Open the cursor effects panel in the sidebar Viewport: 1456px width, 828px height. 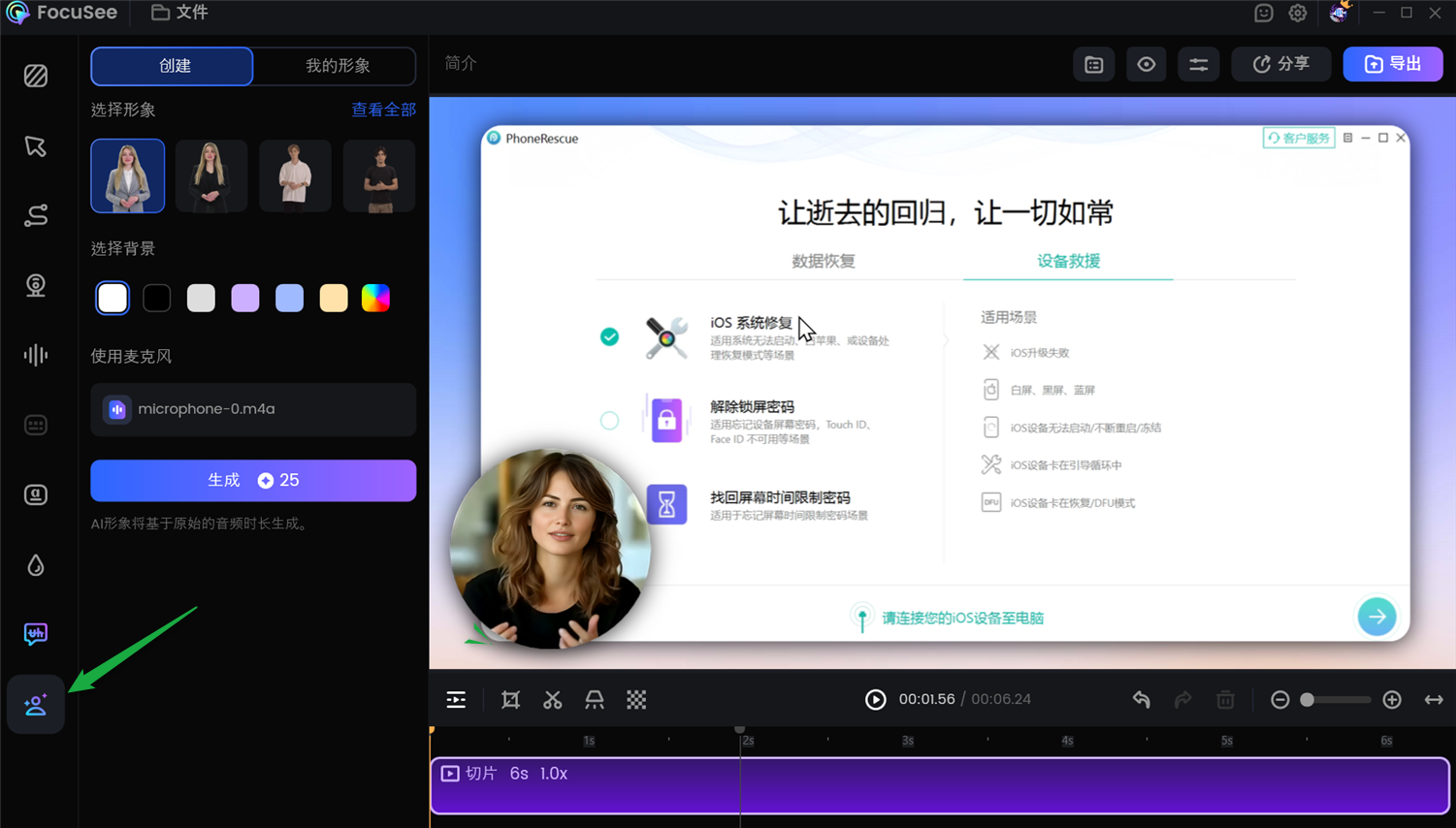point(35,145)
